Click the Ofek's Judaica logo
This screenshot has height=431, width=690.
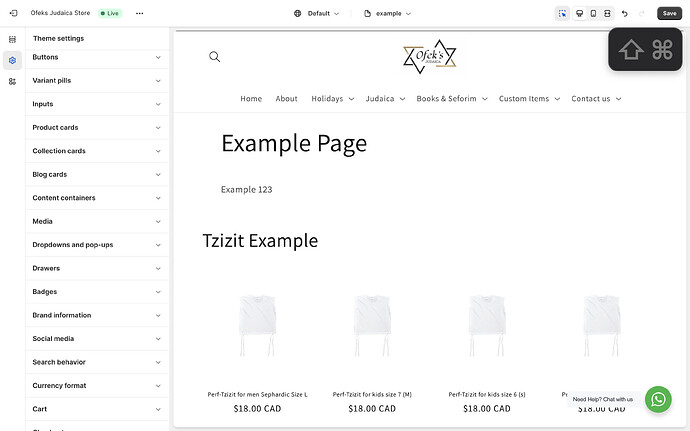[429, 57]
